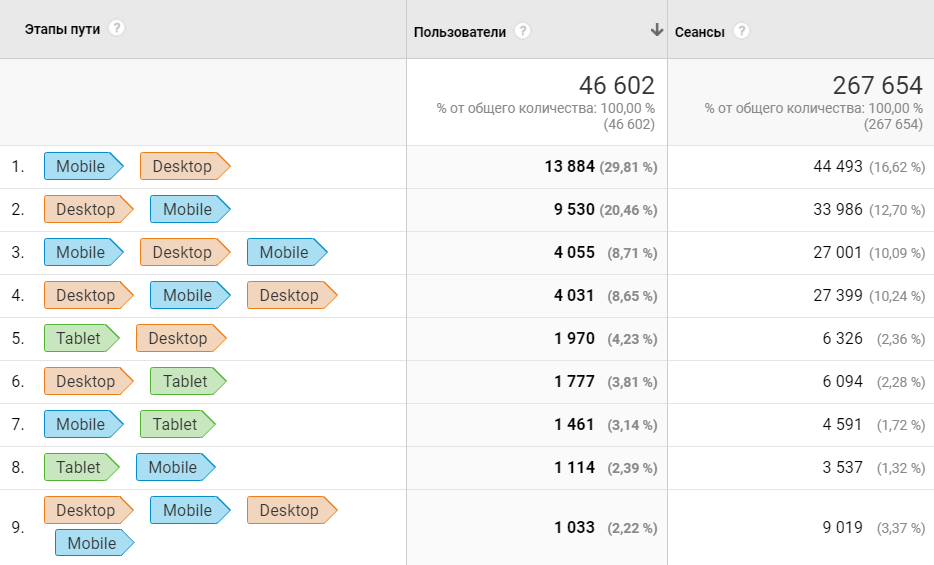Viewport: 934px width, 565px height.
Task: Click total users value 46 602
Action: coord(616,86)
